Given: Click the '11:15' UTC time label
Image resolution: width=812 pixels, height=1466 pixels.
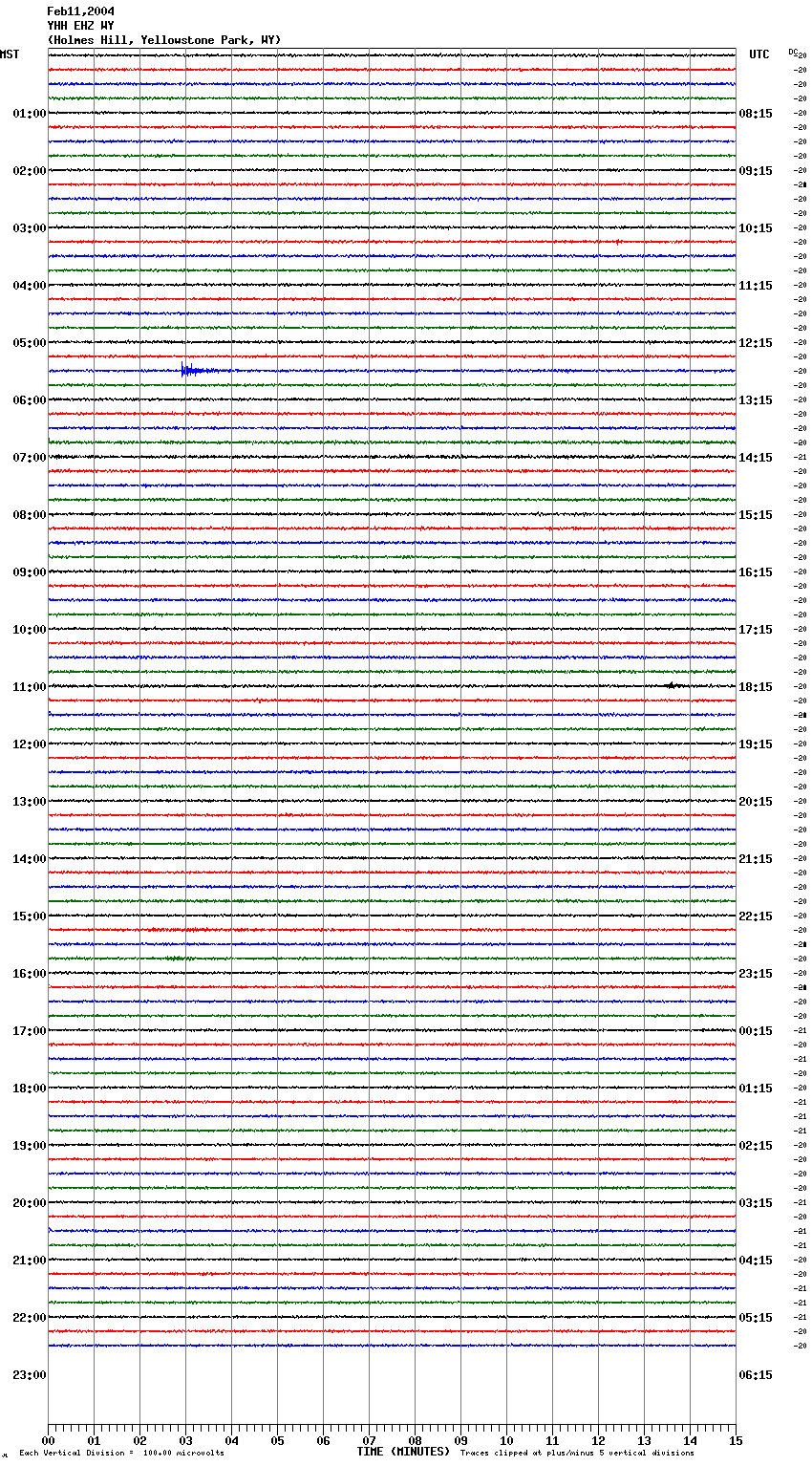Looking at the screenshot, I should (756, 286).
